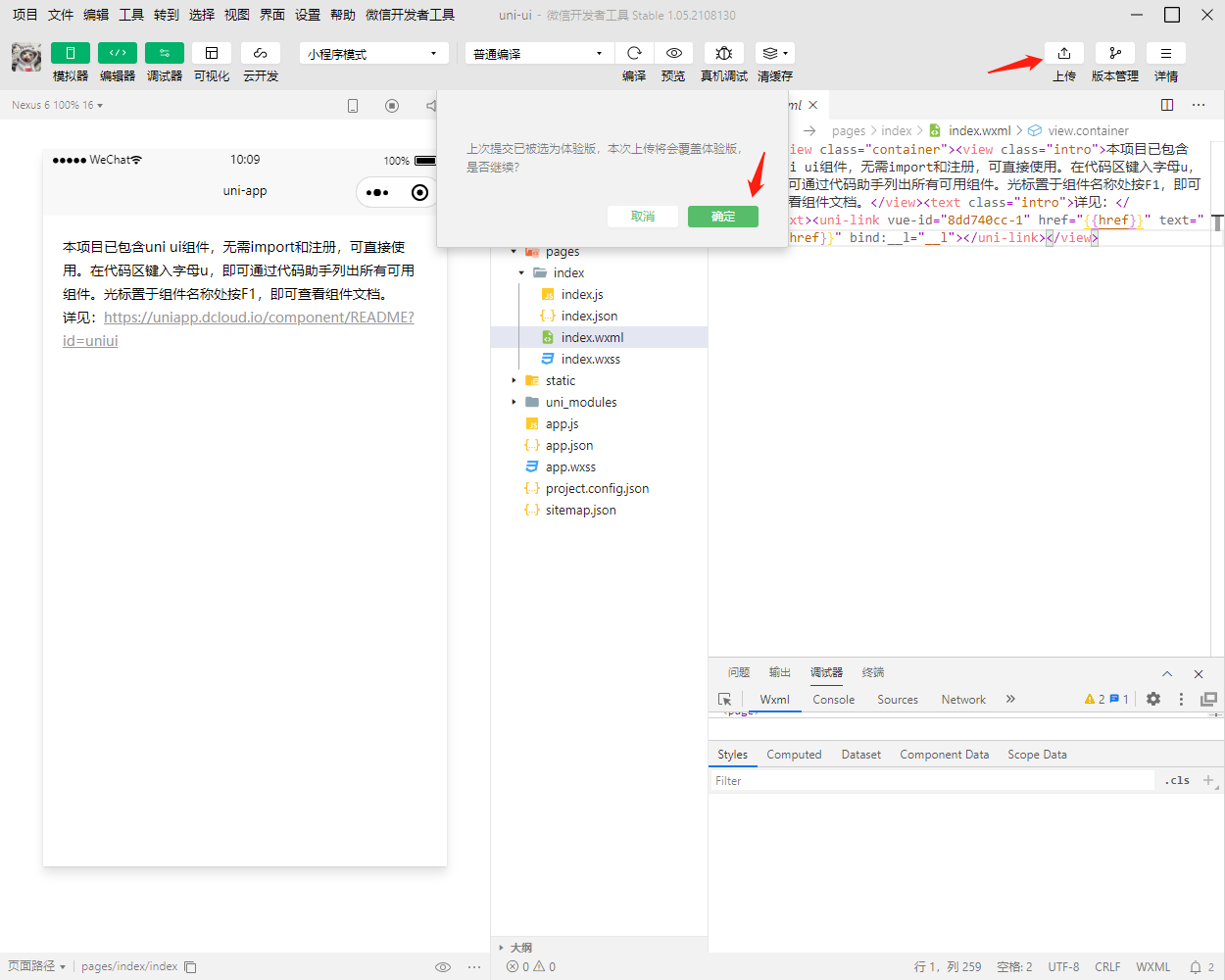Cancel the upload dialog with 取消
Viewport: 1225px width, 980px height.
643,217
